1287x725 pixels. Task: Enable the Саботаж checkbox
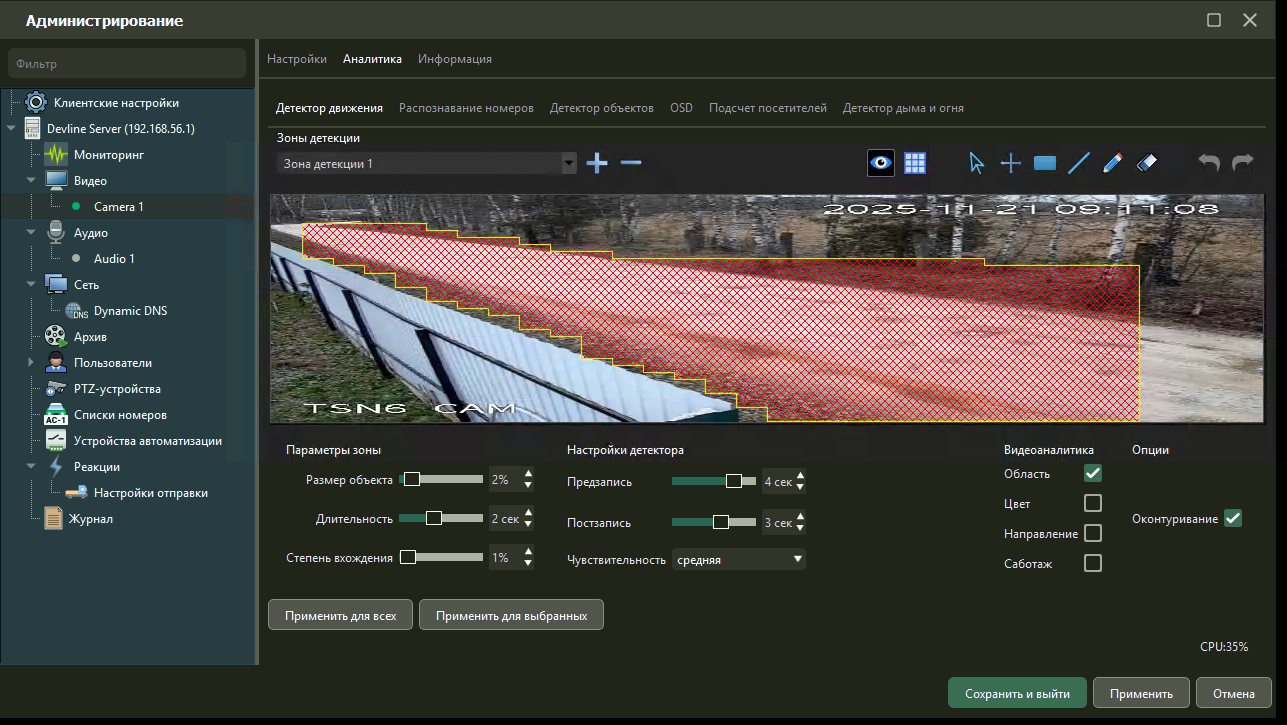click(1093, 563)
